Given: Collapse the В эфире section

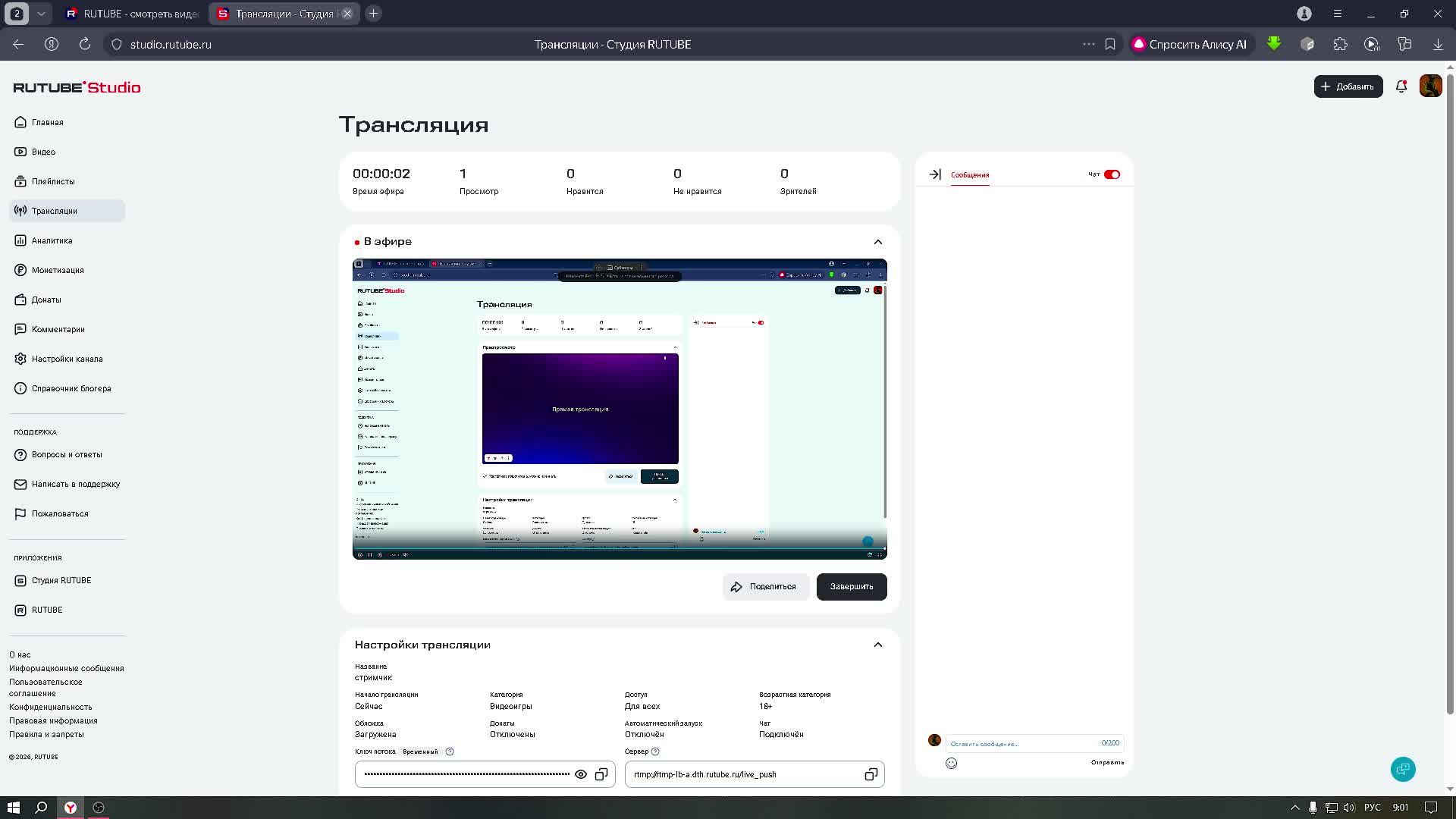Looking at the screenshot, I should (x=877, y=242).
